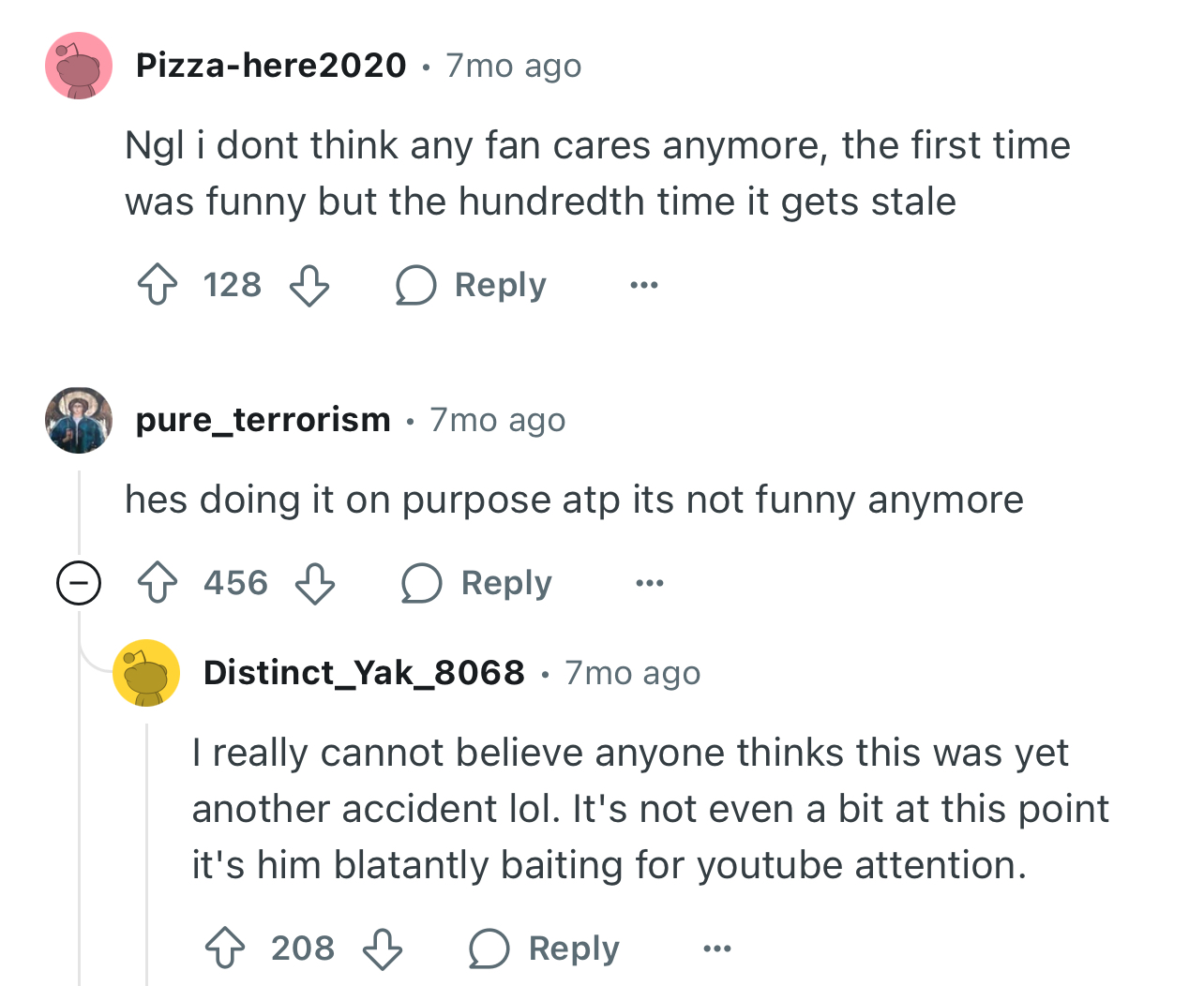Open more options for Distinct_Yak_8068's comment
The image size is (1204, 986).
(x=717, y=949)
